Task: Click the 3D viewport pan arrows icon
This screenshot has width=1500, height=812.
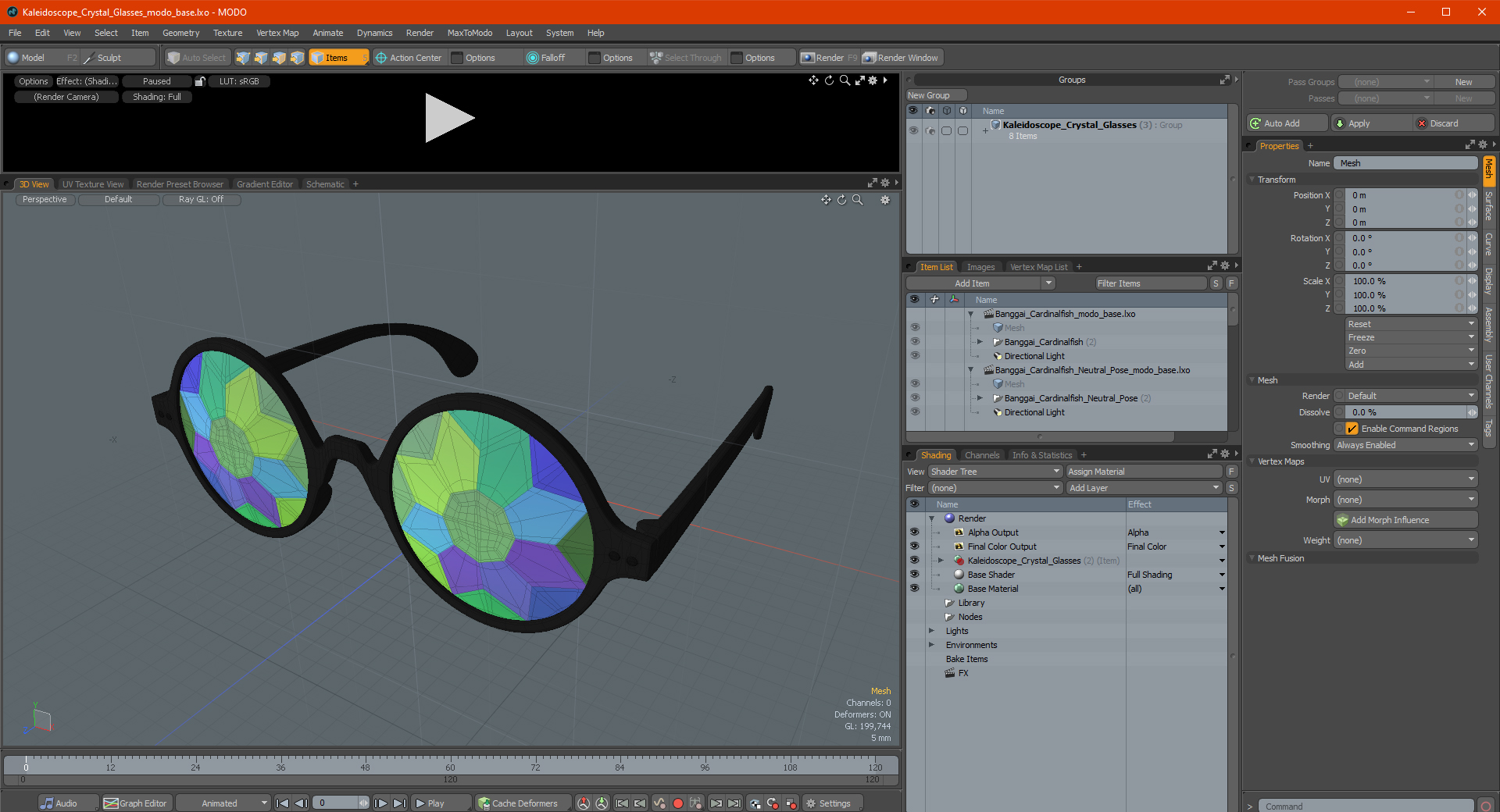Action: click(826, 200)
